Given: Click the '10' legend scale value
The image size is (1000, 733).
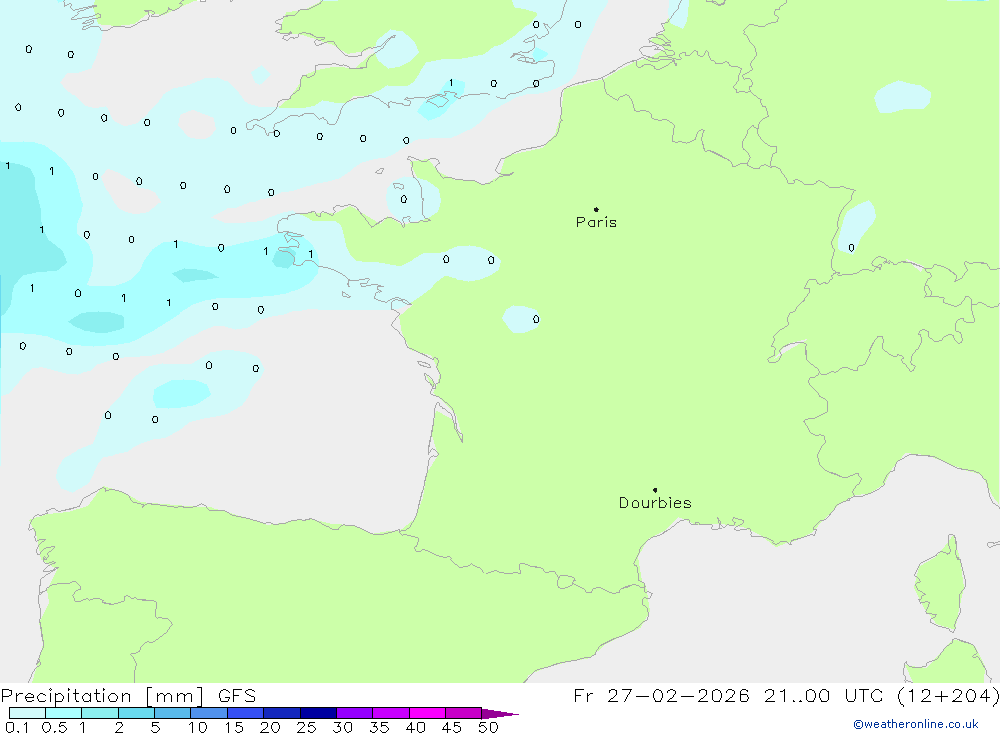Looking at the screenshot, I should [x=198, y=727].
